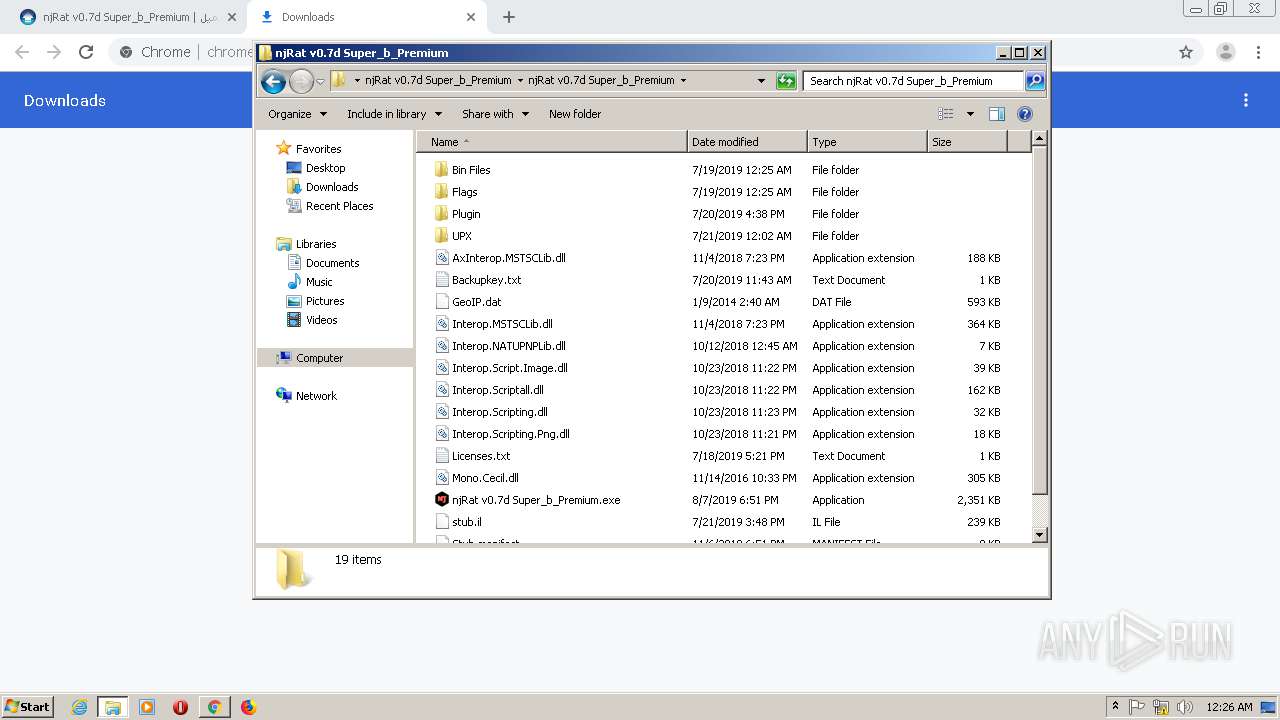1280x720 pixels.
Task: Select Favorites in navigation pane
Action: (x=318, y=149)
